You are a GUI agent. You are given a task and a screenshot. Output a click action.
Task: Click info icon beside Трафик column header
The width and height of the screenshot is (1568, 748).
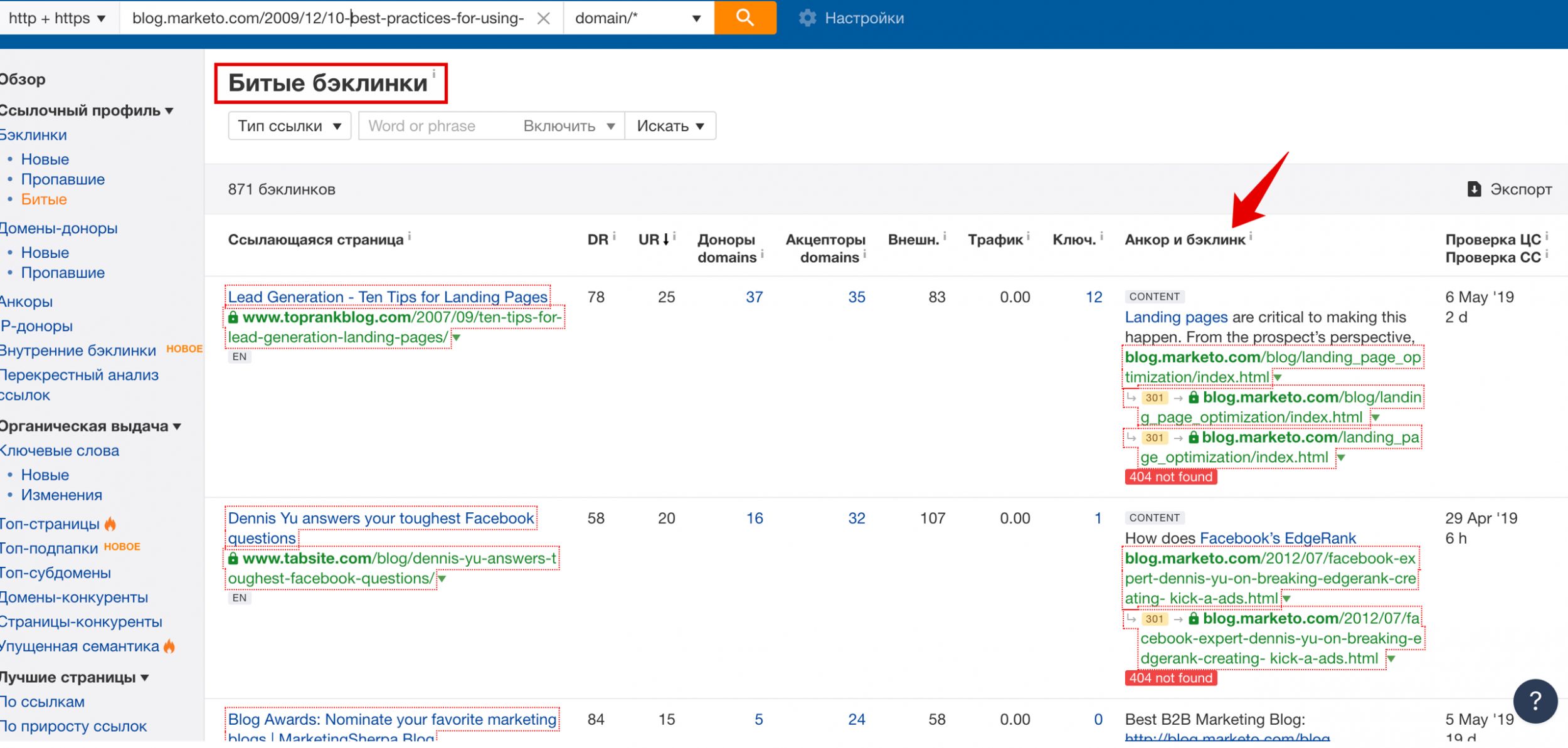1028,236
